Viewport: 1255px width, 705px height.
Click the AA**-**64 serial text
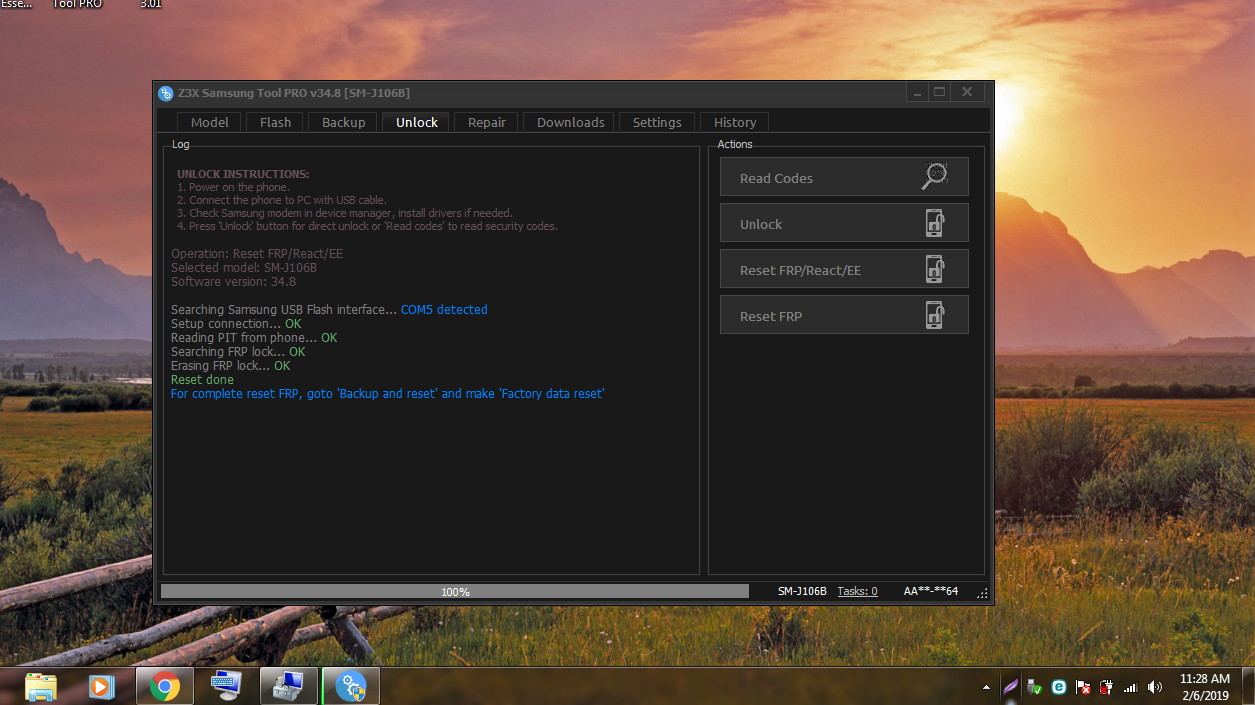(x=930, y=591)
